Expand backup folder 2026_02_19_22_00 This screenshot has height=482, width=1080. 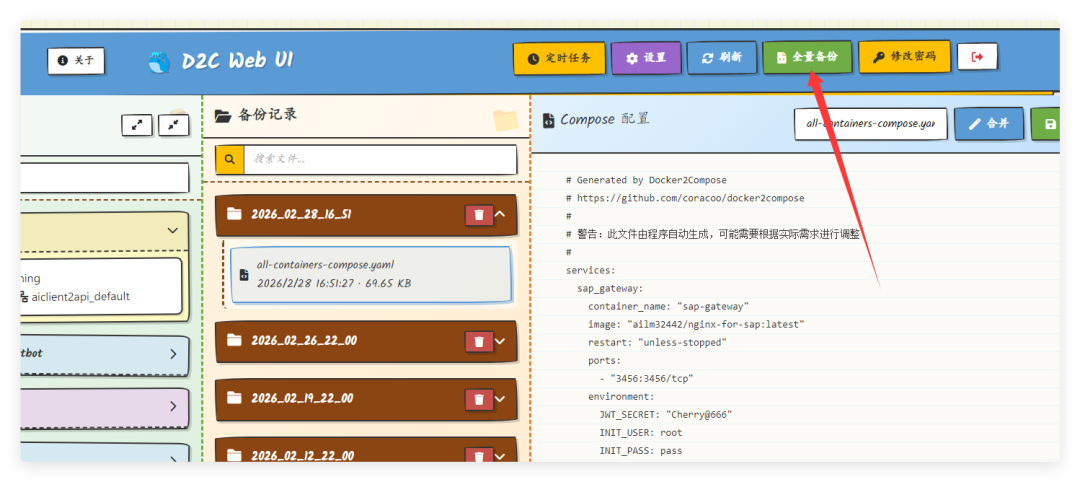coord(501,398)
